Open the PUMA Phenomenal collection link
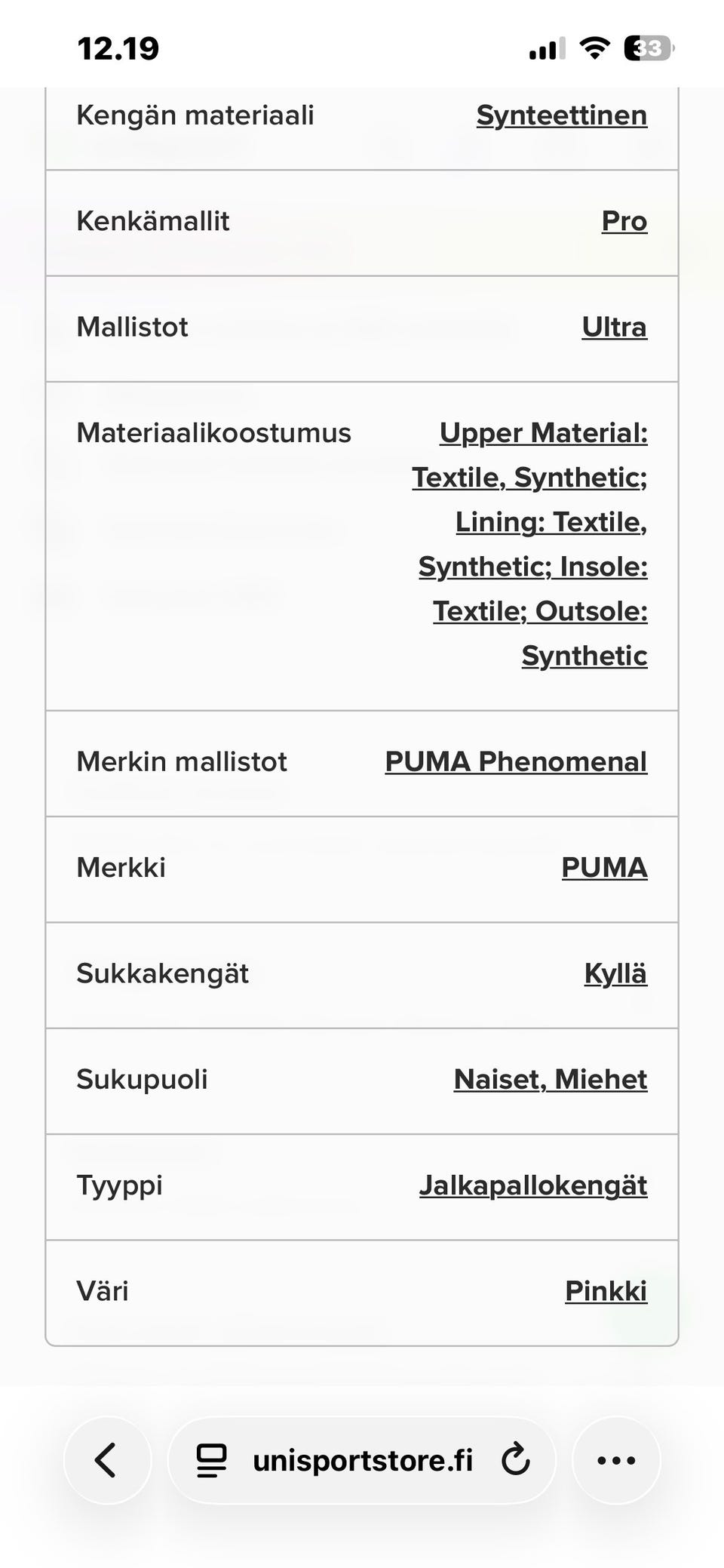This screenshot has width=724, height=1568. [516, 761]
